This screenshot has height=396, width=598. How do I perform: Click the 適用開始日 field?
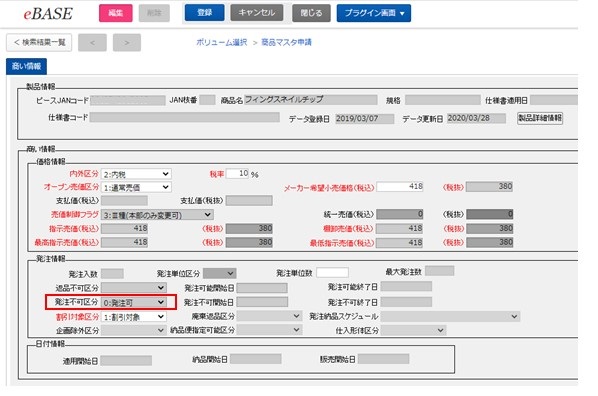(x=126, y=361)
